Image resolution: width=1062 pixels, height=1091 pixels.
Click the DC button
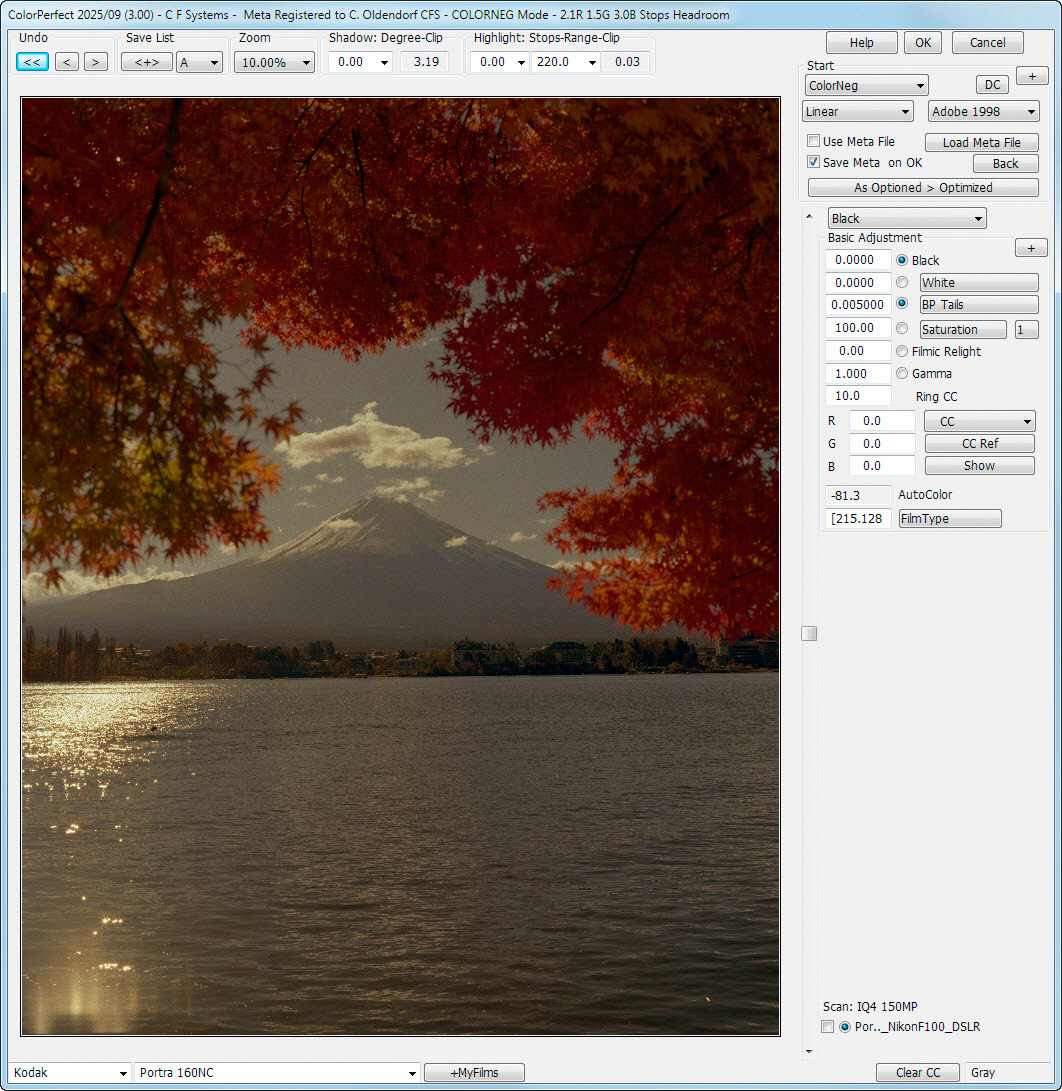click(x=992, y=85)
